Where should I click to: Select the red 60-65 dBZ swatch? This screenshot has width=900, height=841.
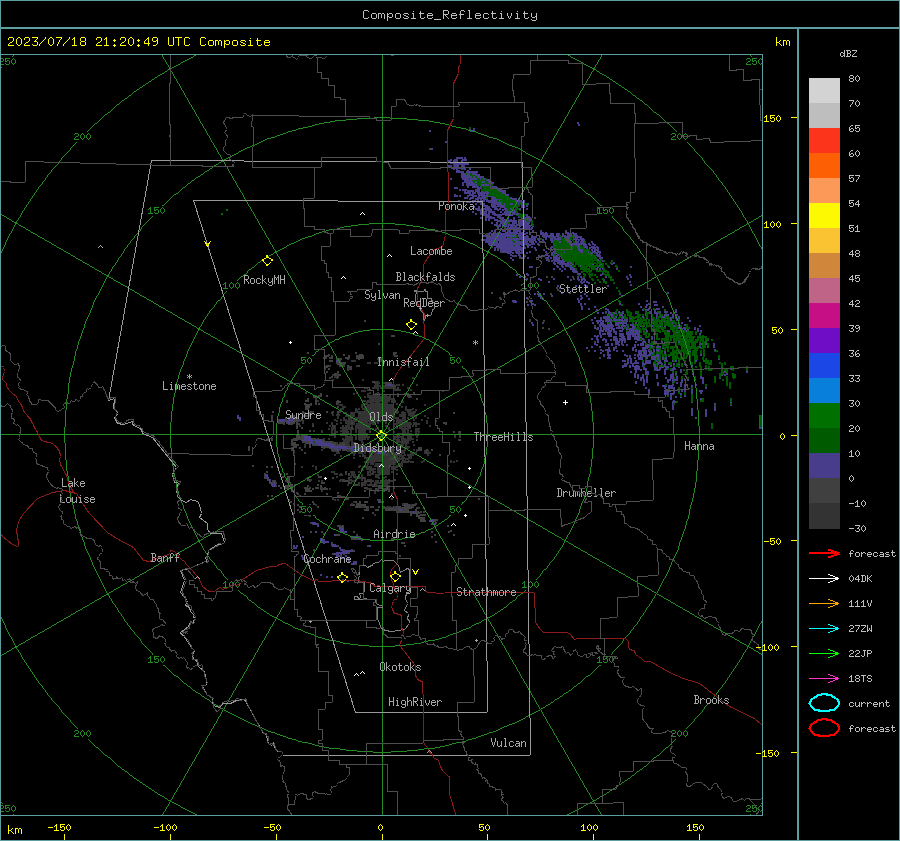tap(824, 140)
